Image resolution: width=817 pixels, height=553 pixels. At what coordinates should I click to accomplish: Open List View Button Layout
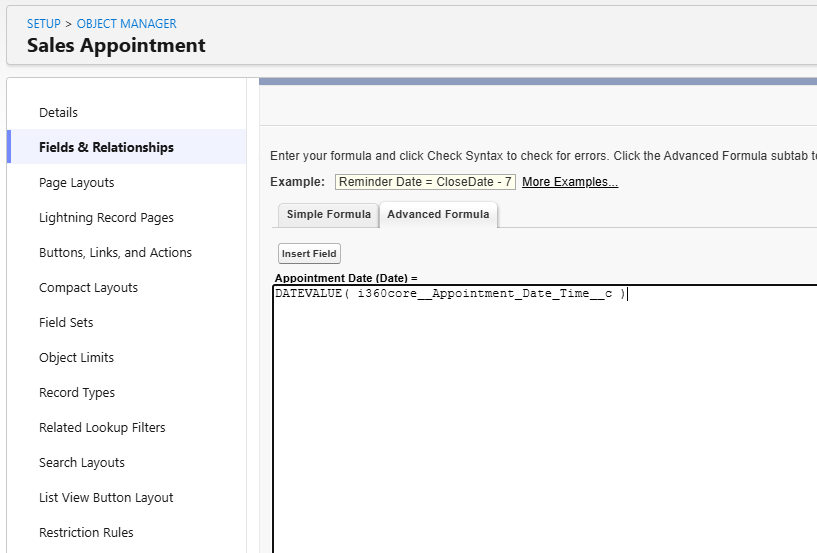tap(106, 498)
